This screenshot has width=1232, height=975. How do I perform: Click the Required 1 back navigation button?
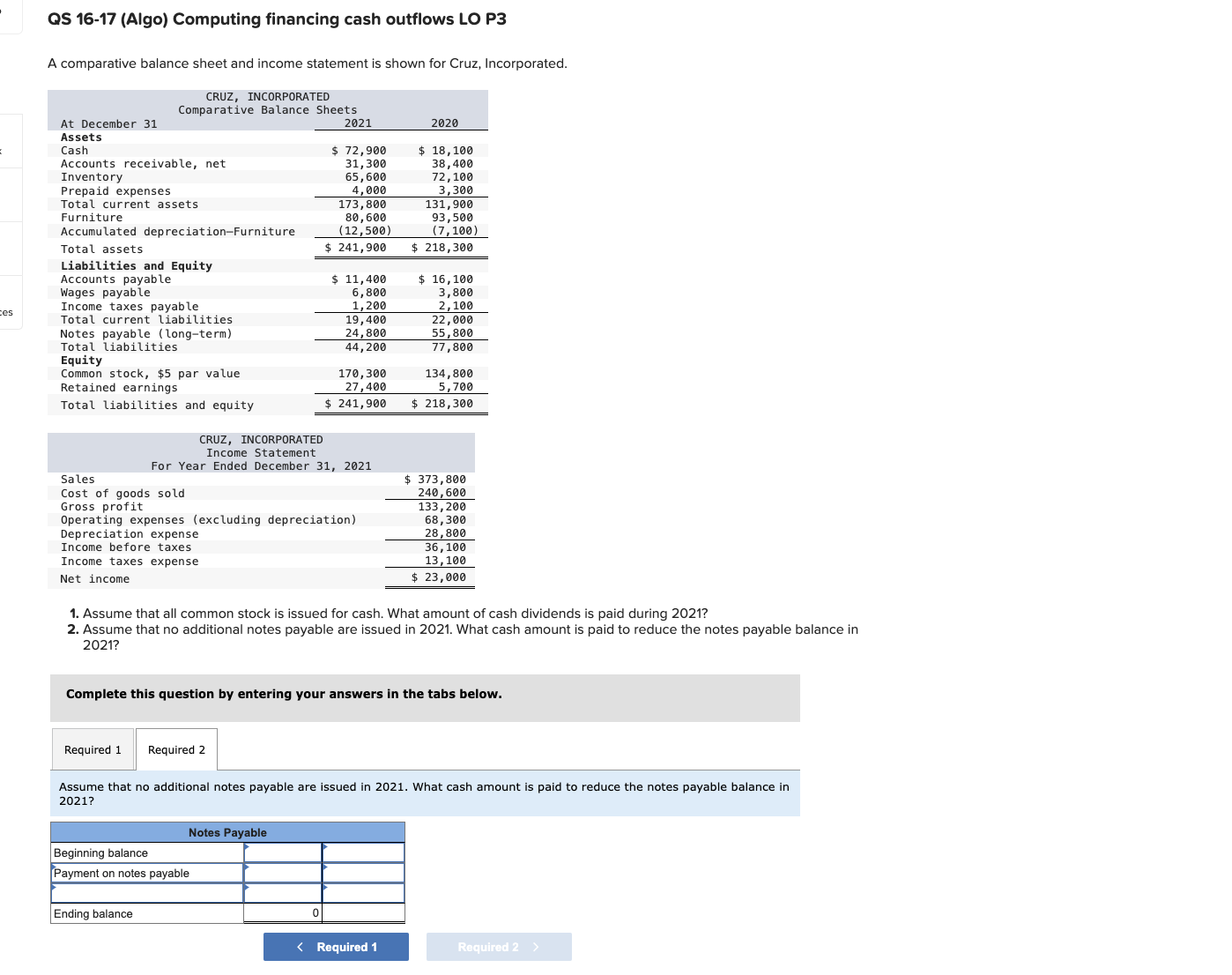point(336,947)
